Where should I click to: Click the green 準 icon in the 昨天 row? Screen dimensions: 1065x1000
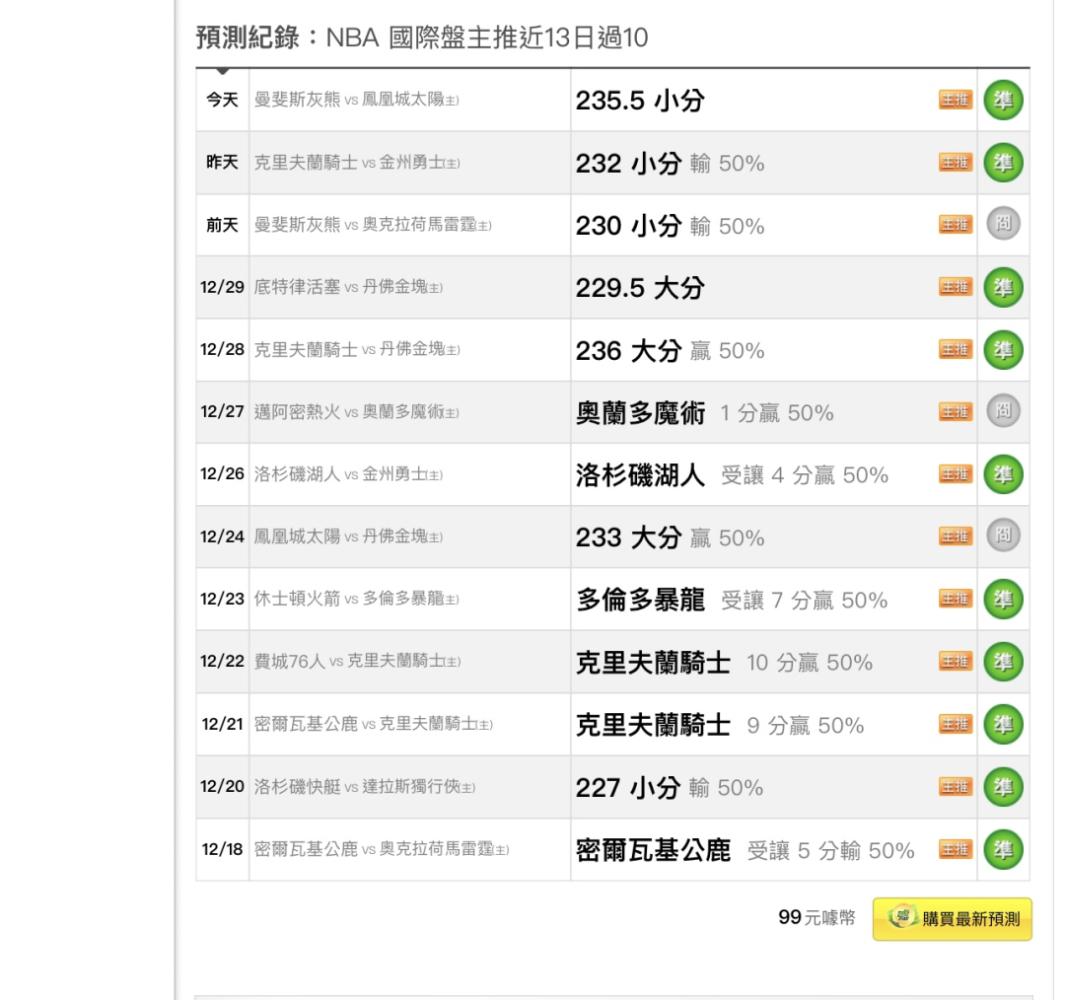(1003, 162)
